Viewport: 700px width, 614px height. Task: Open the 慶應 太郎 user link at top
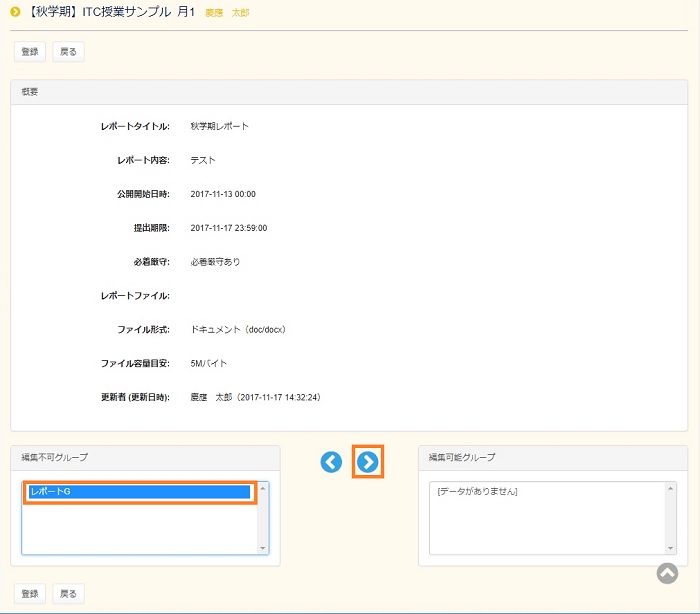click(227, 13)
